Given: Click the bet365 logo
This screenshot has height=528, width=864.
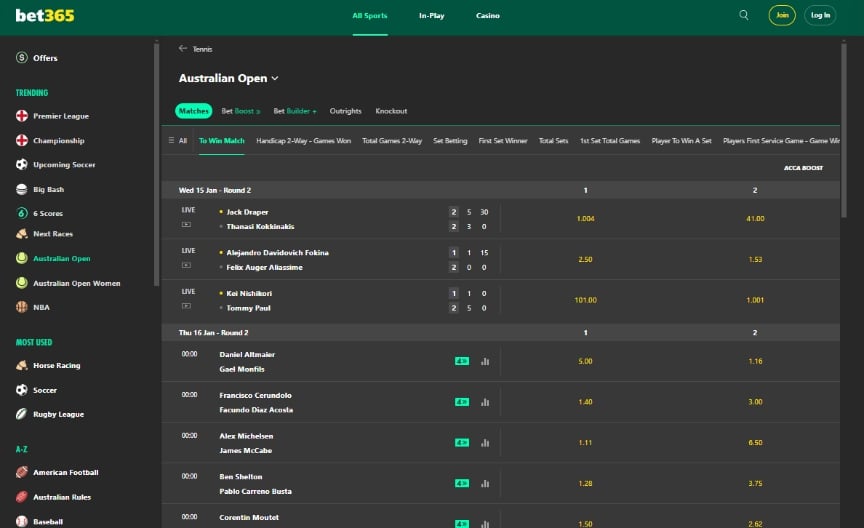Looking at the screenshot, I should pos(45,15).
